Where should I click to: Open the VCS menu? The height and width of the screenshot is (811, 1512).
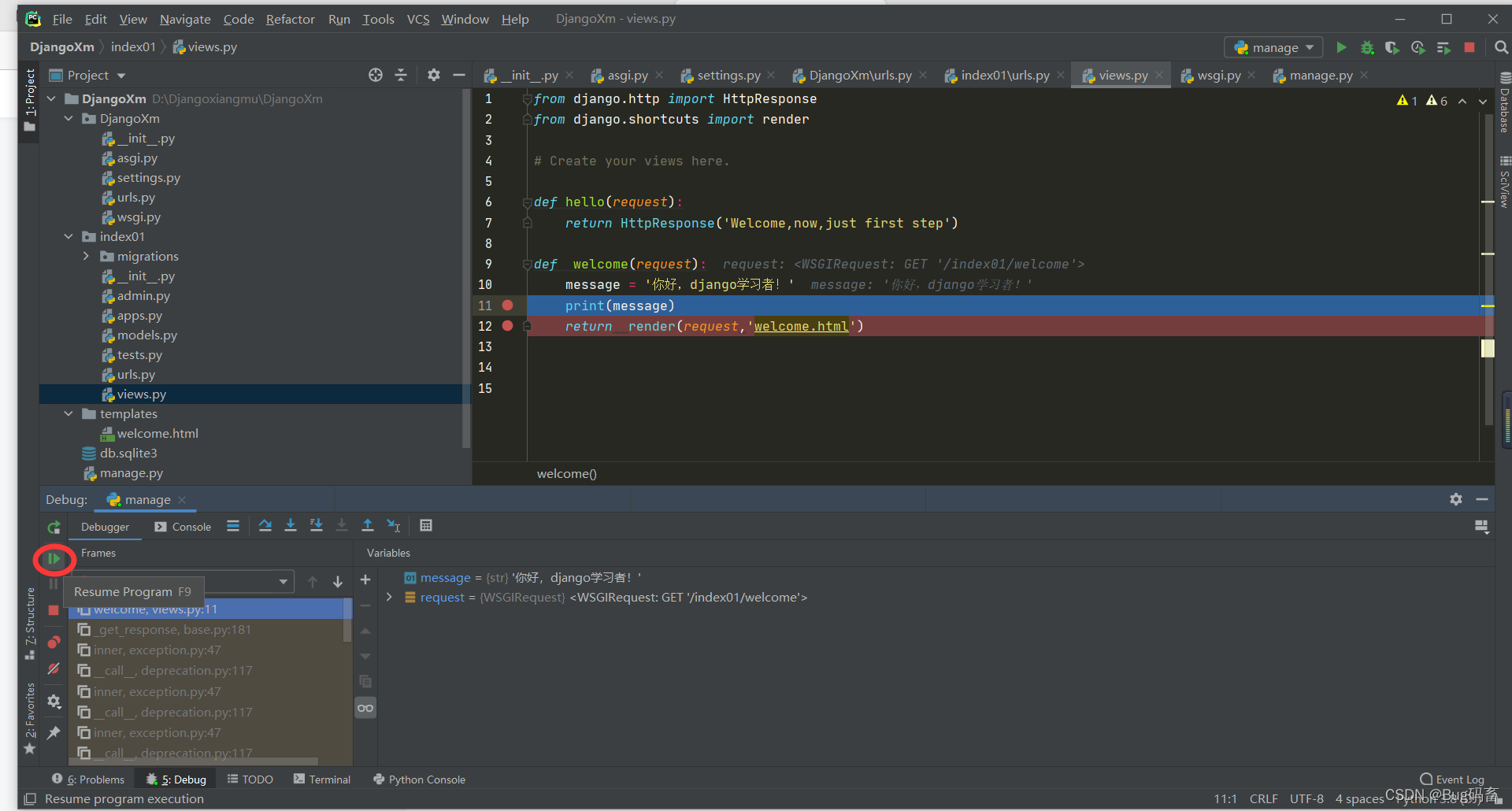click(x=418, y=19)
